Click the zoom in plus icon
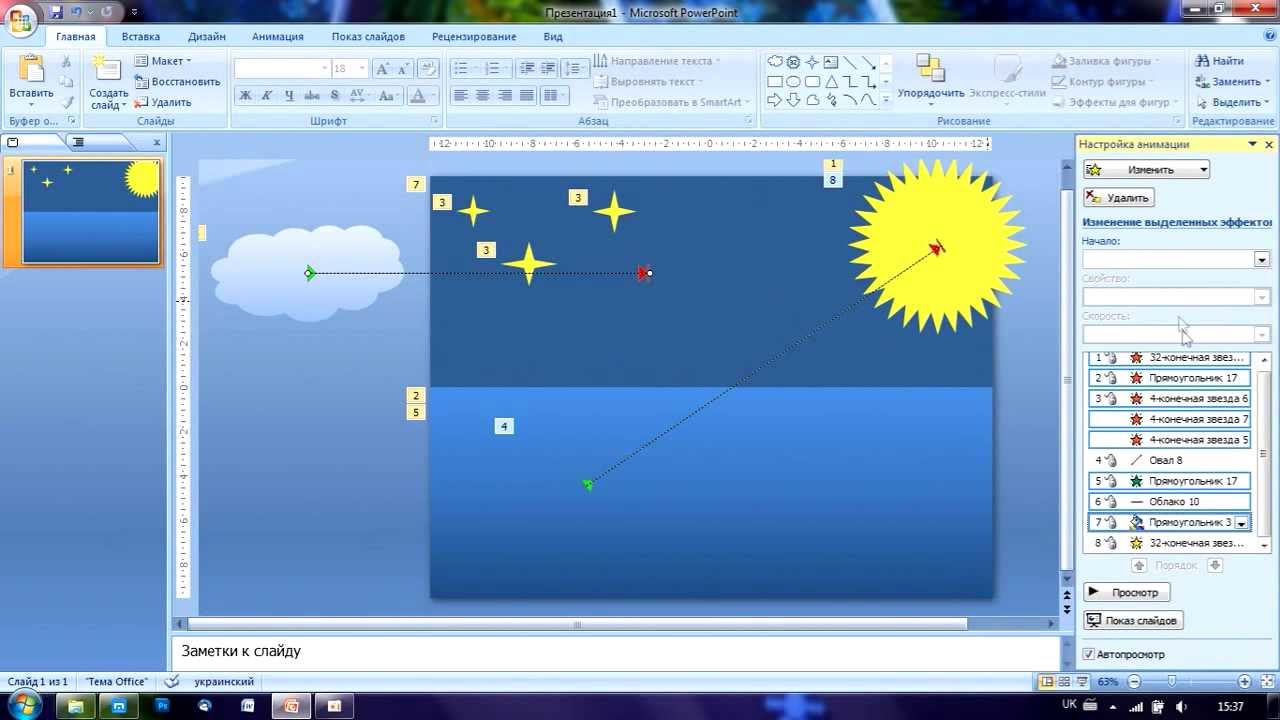 coord(1244,682)
